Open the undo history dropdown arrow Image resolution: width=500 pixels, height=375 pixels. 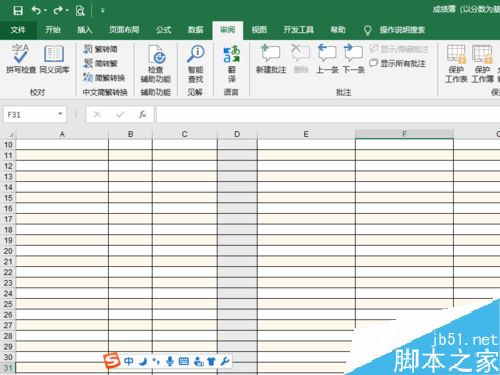pyautogui.click(x=45, y=11)
